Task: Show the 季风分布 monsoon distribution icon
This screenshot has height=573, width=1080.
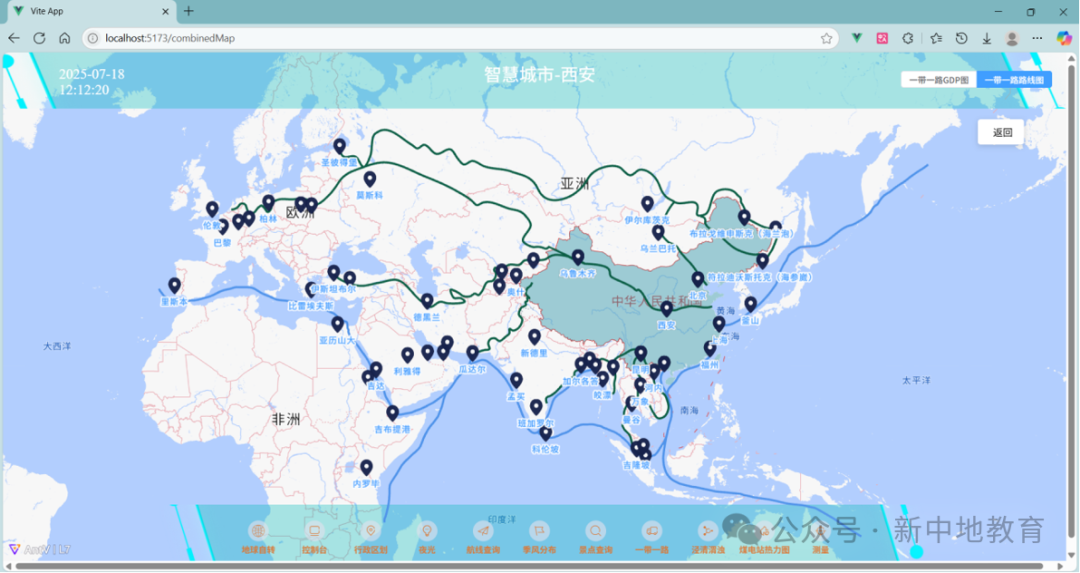Action: click(539, 531)
